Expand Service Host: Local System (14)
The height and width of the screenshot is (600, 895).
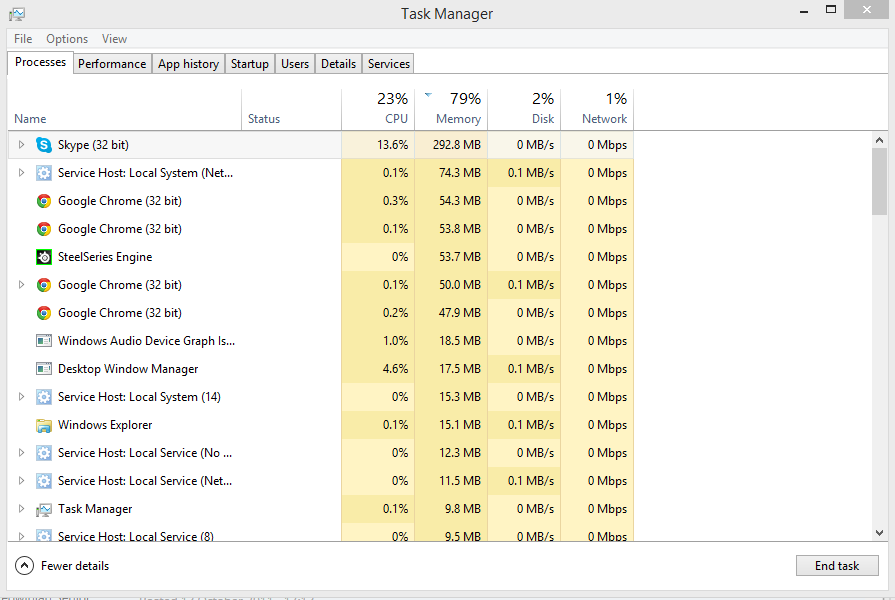pyautogui.click(x=21, y=396)
